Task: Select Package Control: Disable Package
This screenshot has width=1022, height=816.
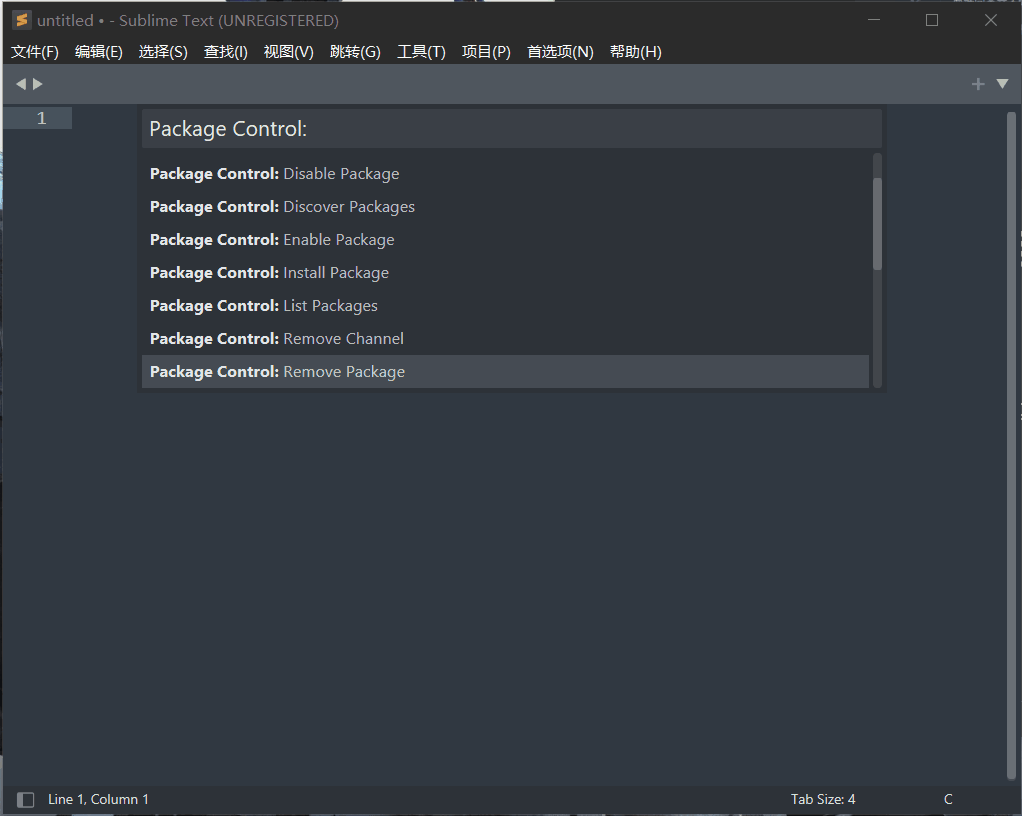Action: pos(505,174)
